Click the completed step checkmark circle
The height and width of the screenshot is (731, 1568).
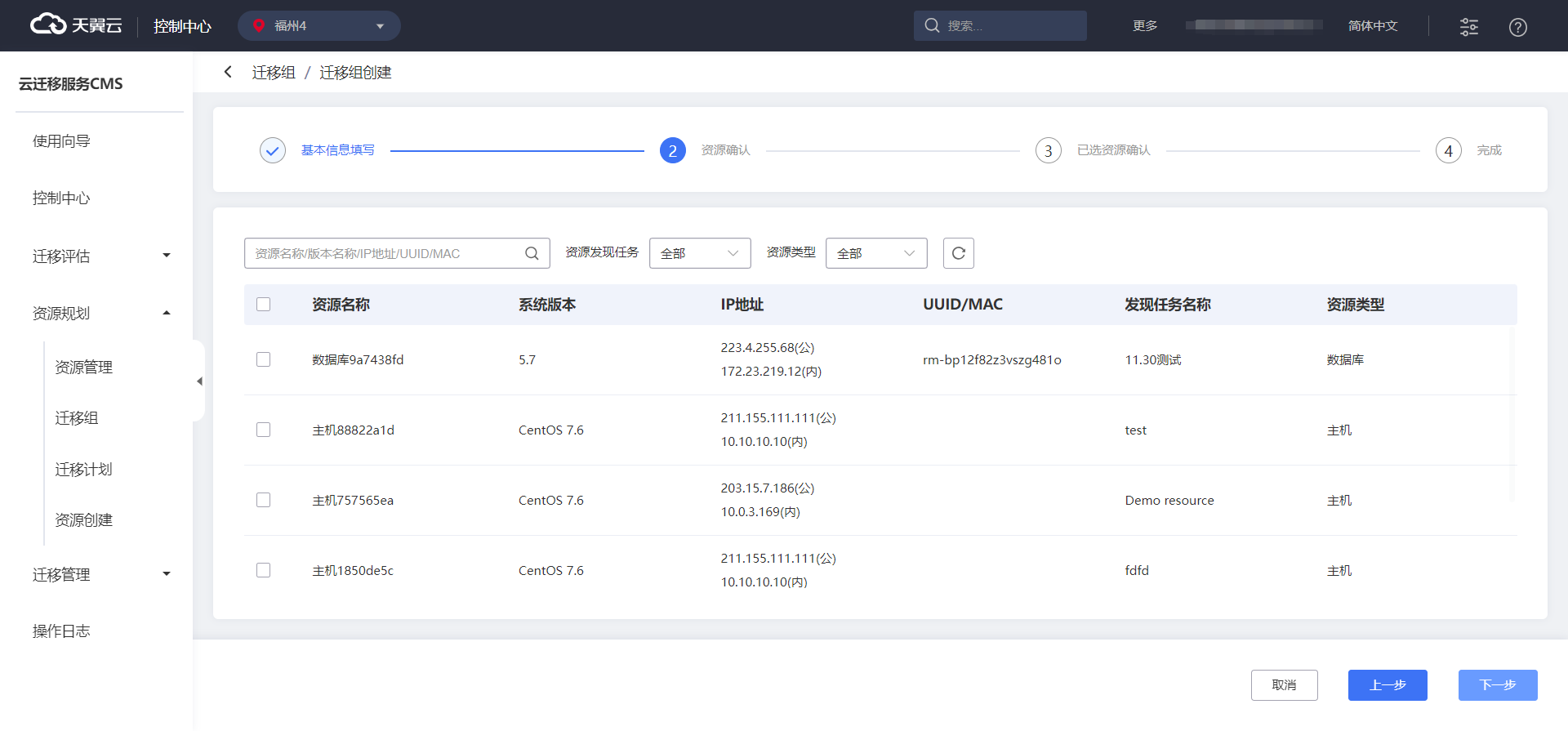click(x=273, y=150)
